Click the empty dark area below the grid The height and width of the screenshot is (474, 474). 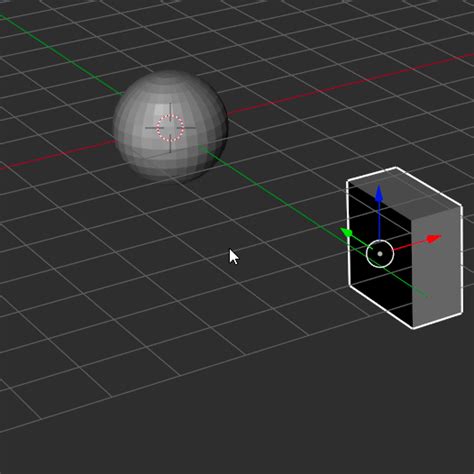[300, 433]
